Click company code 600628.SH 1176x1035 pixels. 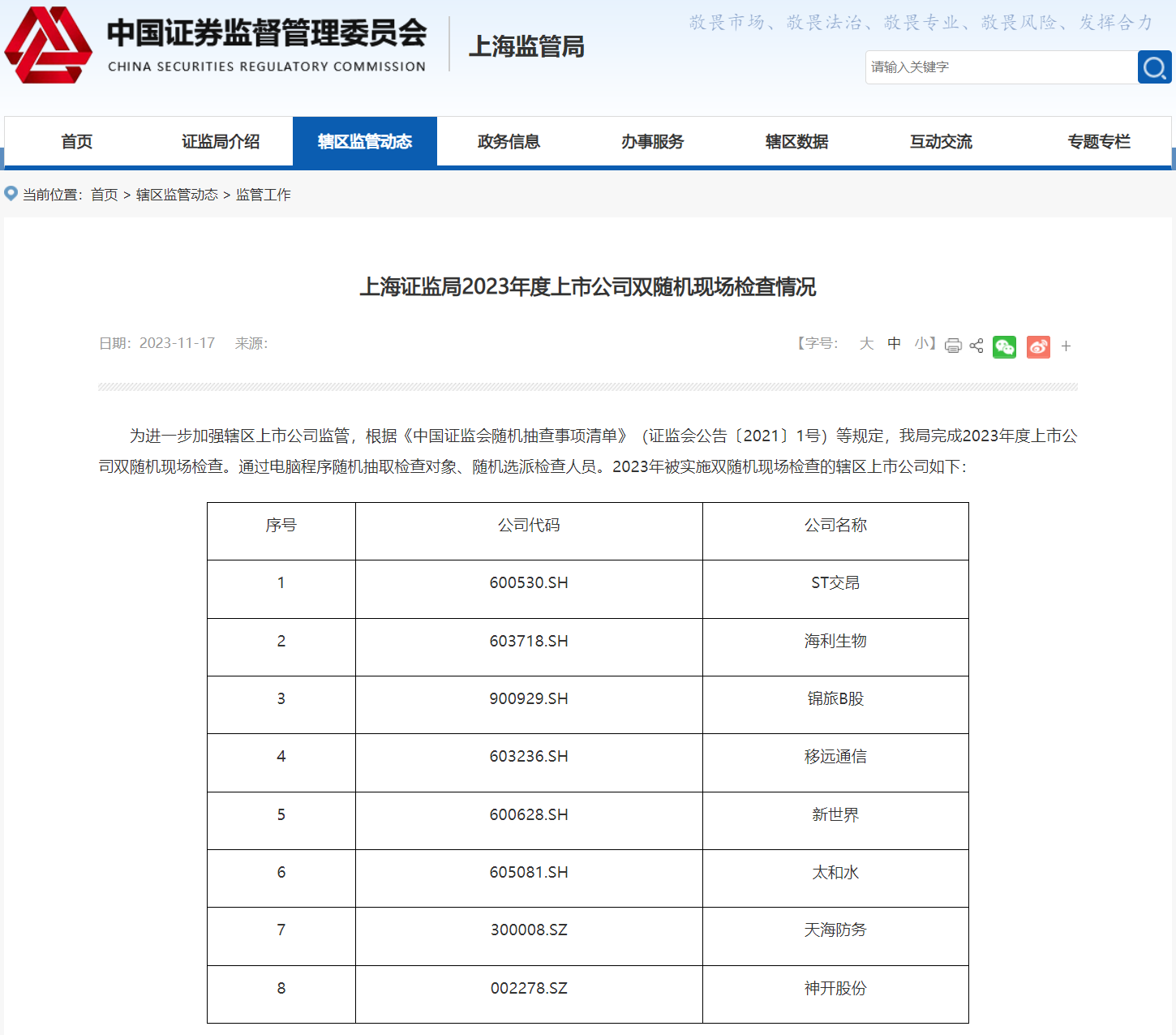pos(529,815)
